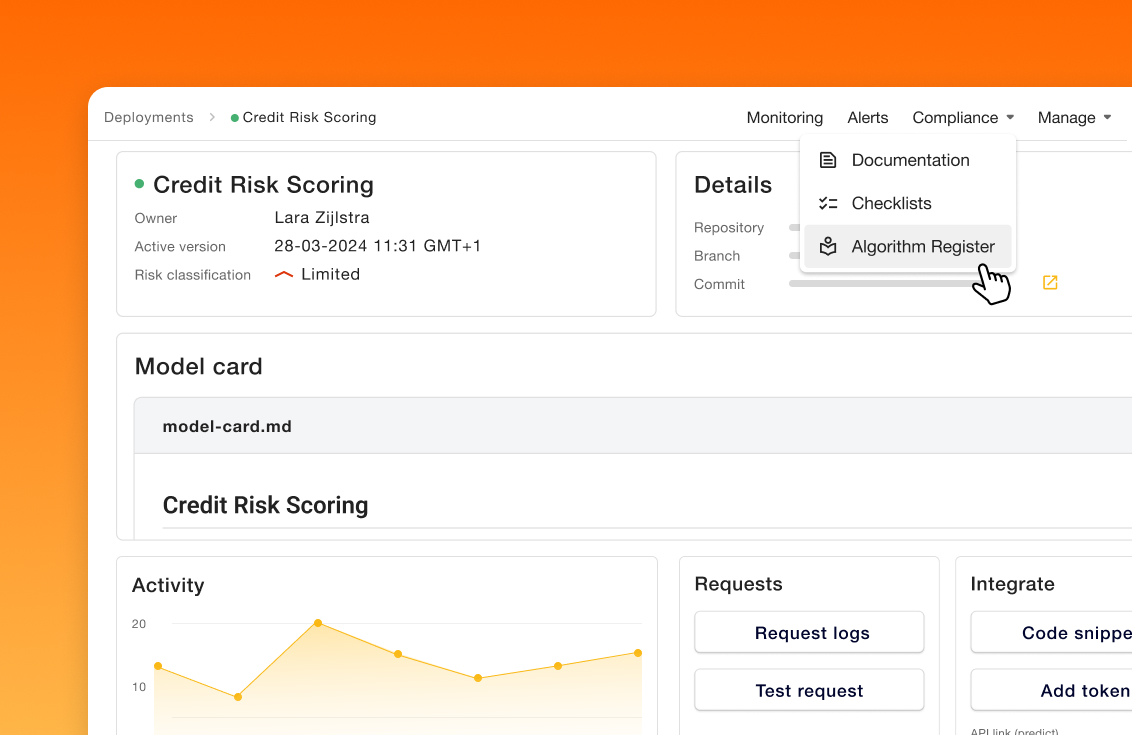Screen dimensions: 1132x735
Task: Click the peak data point on Activity chart
Action: coord(318,622)
